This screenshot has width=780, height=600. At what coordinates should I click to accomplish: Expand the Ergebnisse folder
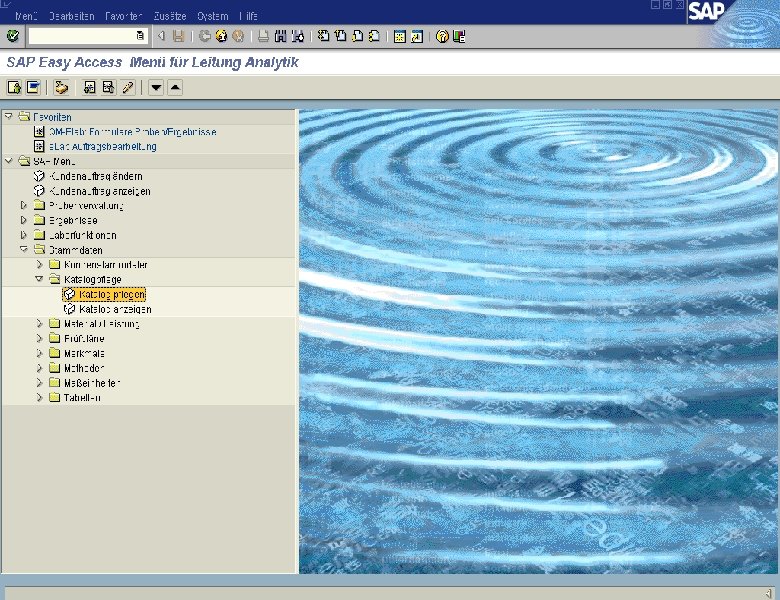pyautogui.click(x=23, y=220)
